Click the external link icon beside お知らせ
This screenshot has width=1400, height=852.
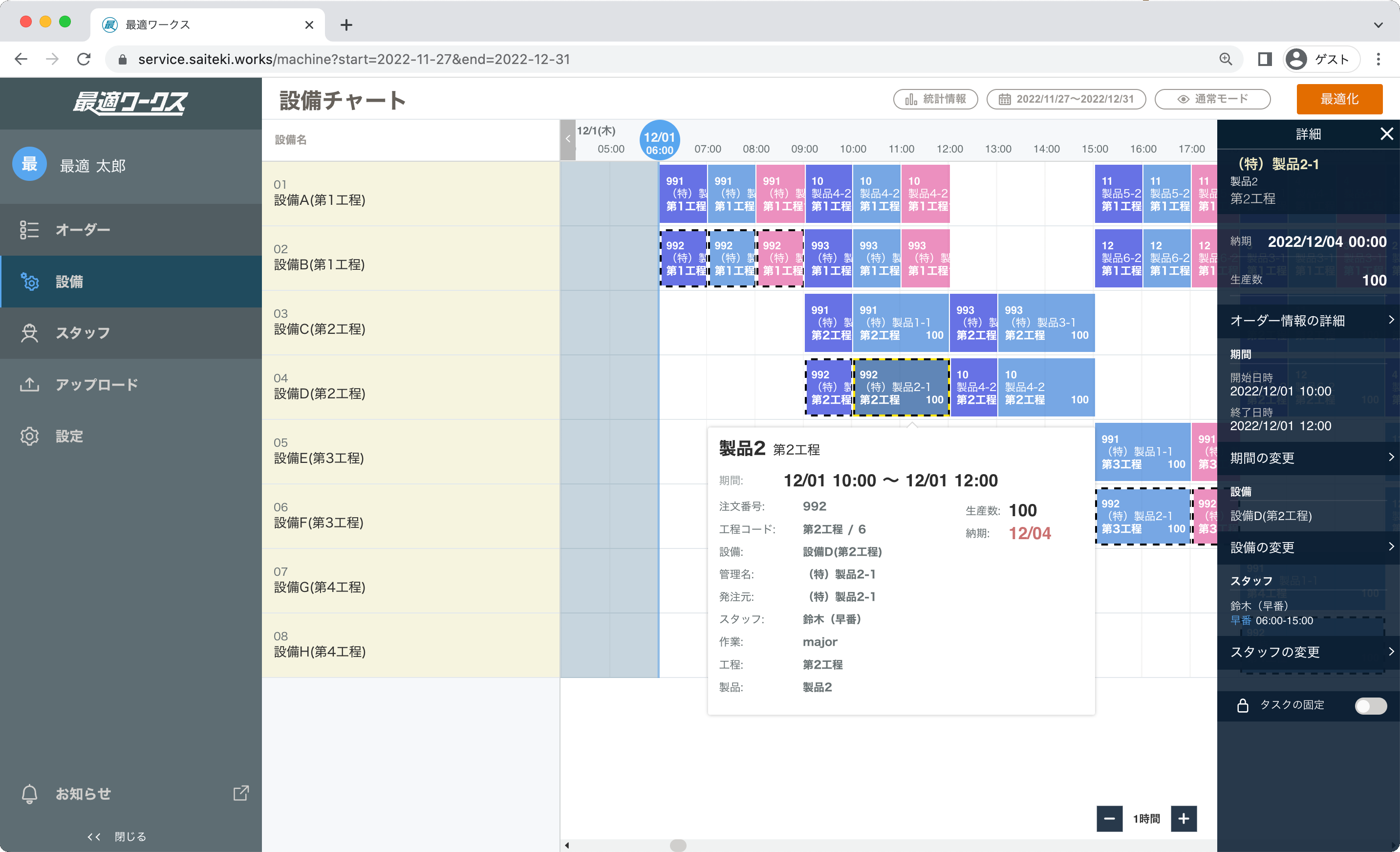click(241, 793)
